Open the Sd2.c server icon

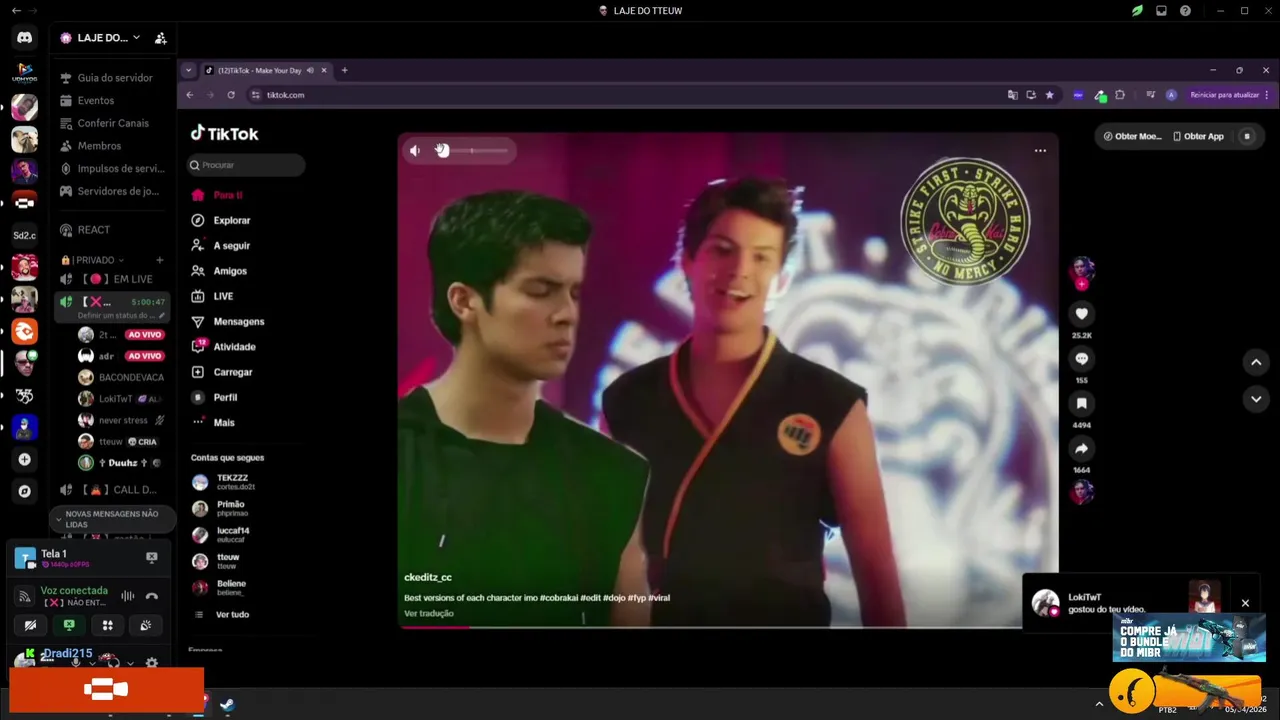pyautogui.click(x=25, y=235)
